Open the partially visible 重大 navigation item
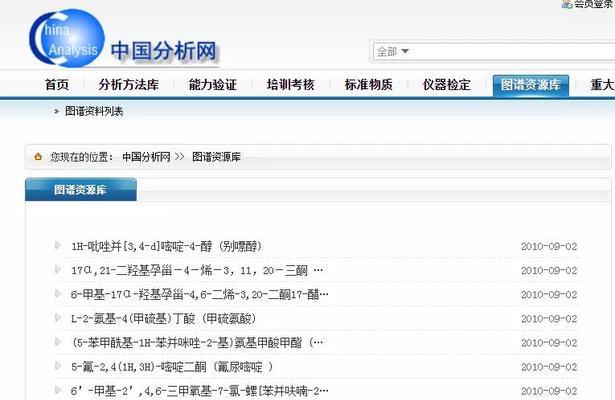The width and height of the screenshot is (615, 400). click(602, 84)
